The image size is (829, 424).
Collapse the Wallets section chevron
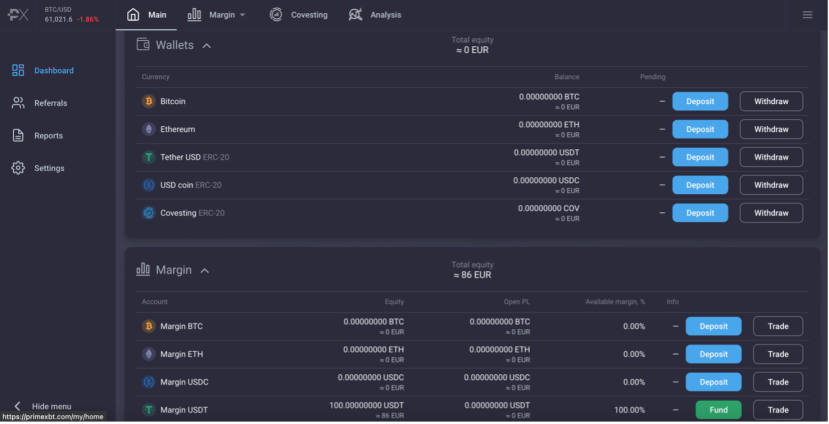click(x=207, y=46)
